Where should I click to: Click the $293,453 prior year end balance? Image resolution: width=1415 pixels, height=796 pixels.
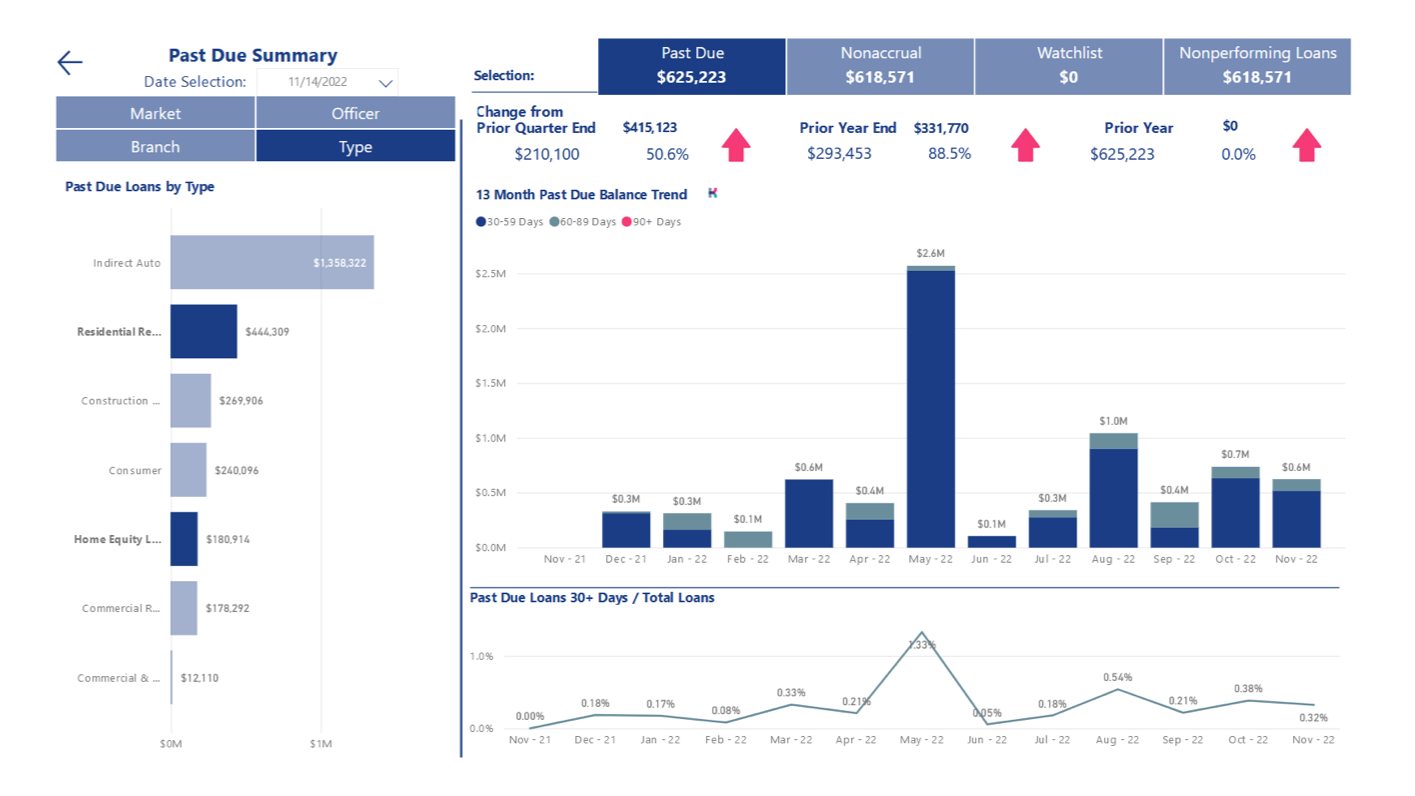point(839,154)
